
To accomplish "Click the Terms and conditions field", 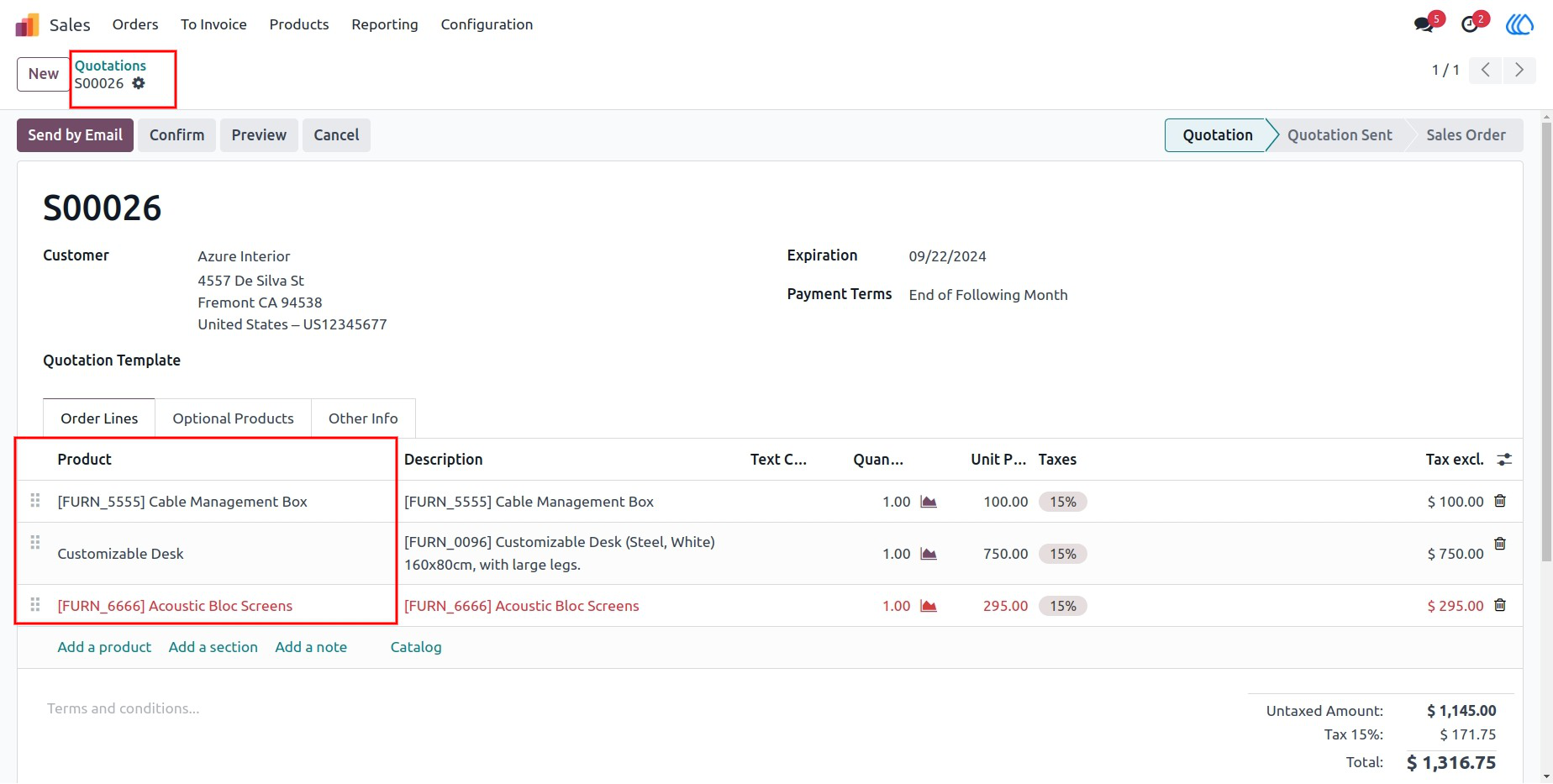I will click(x=124, y=708).
